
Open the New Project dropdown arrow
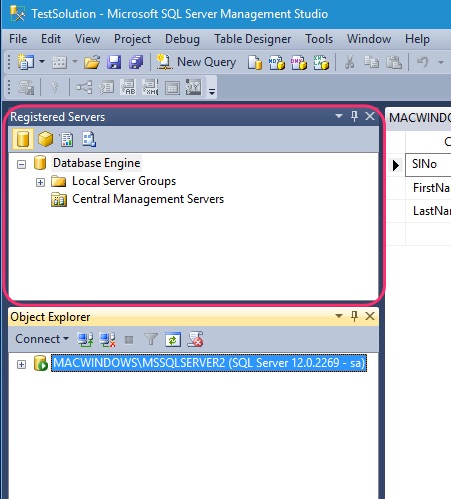pos(42,62)
